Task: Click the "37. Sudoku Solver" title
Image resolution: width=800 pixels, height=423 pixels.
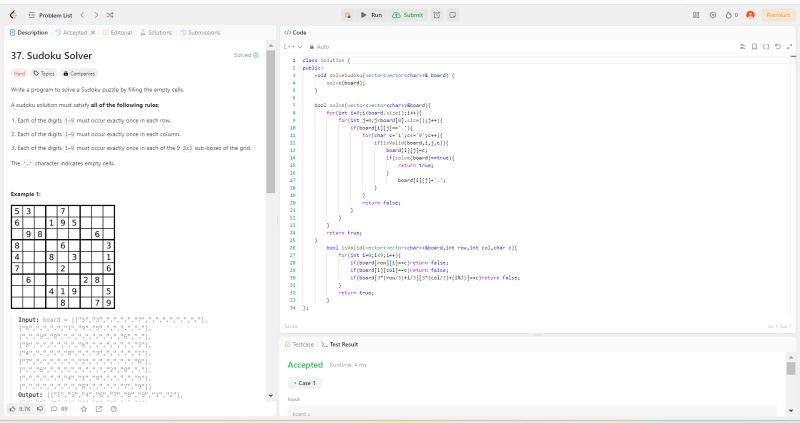Action: coord(52,56)
